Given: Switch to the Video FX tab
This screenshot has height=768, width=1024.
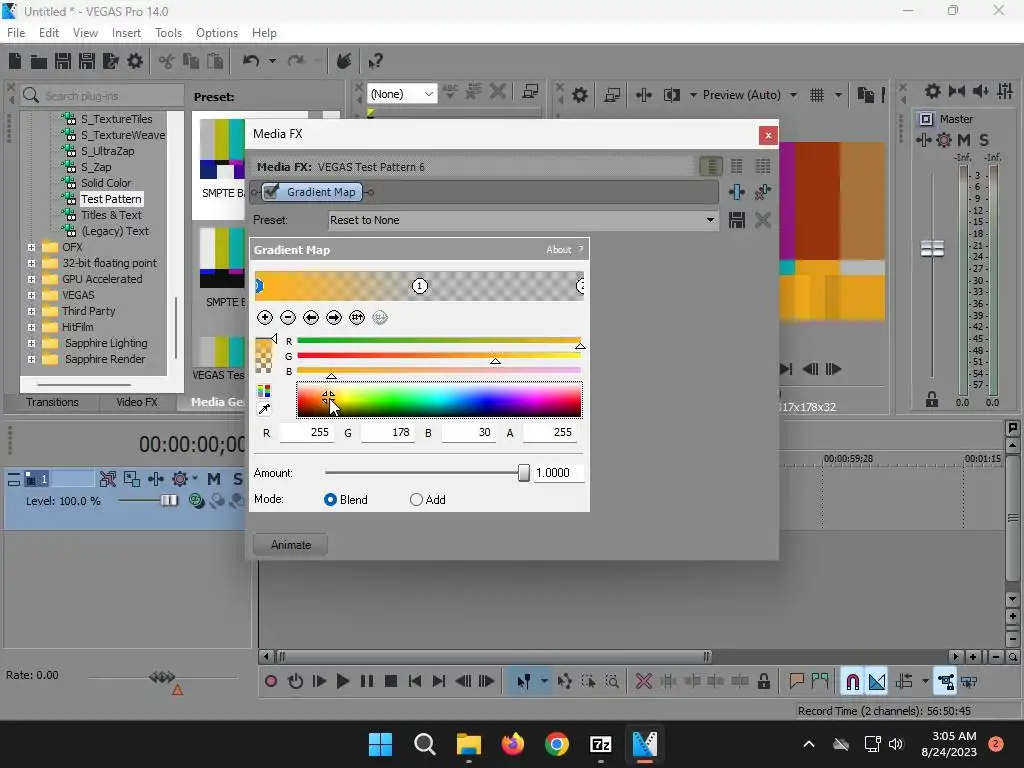Looking at the screenshot, I should coord(136,402).
